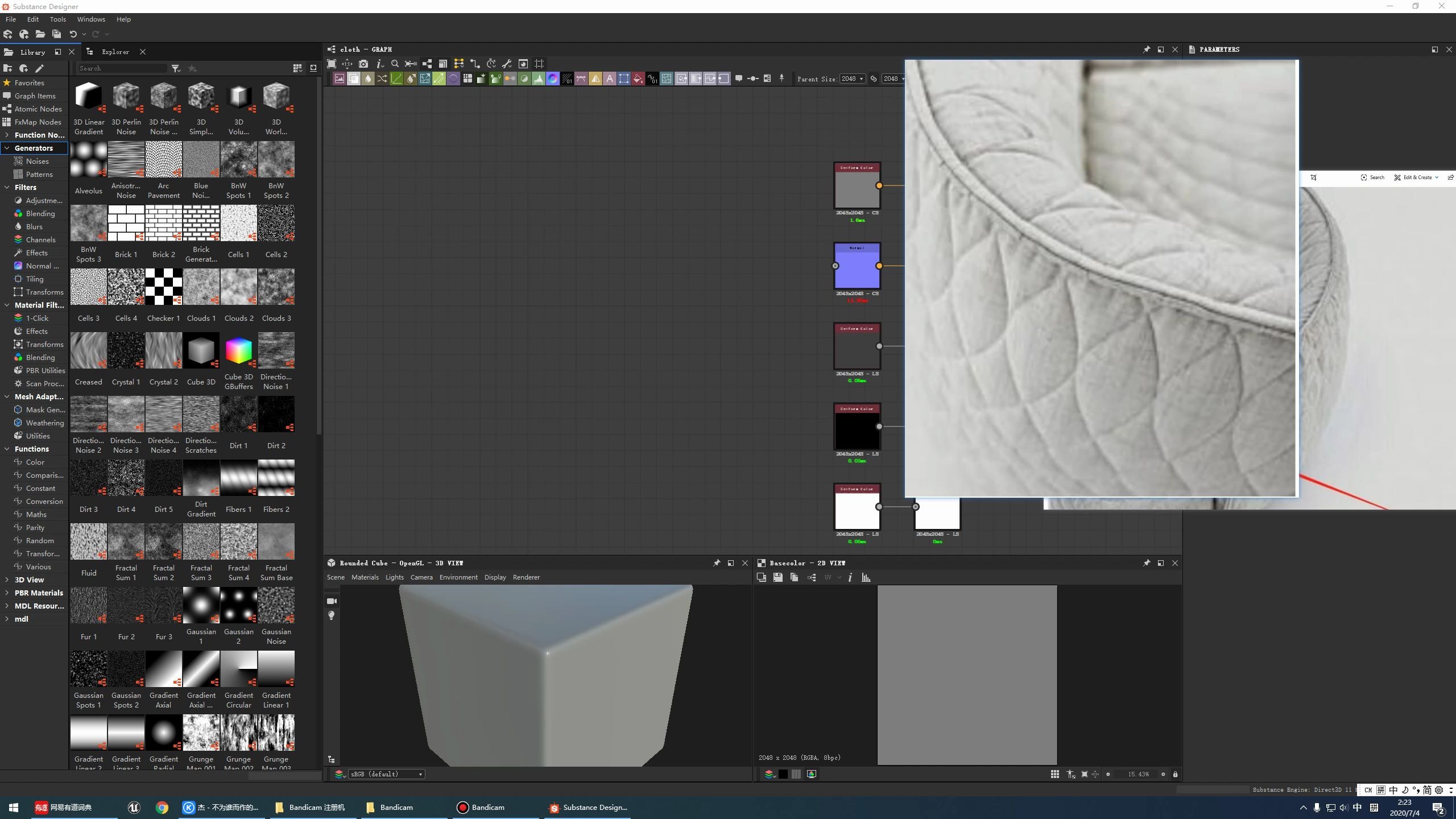
Task: Click the search icon in Parameters panel
Action: coord(1363,177)
